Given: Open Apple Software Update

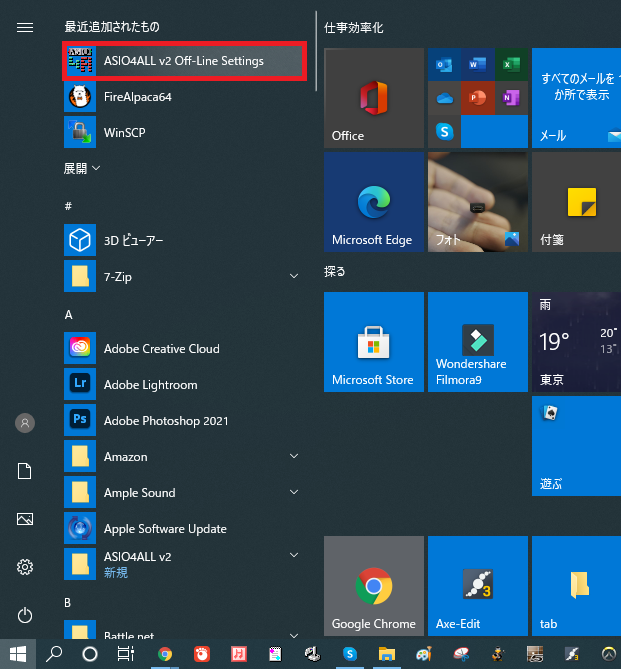Looking at the screenshot, I should (x=184, y=528).
